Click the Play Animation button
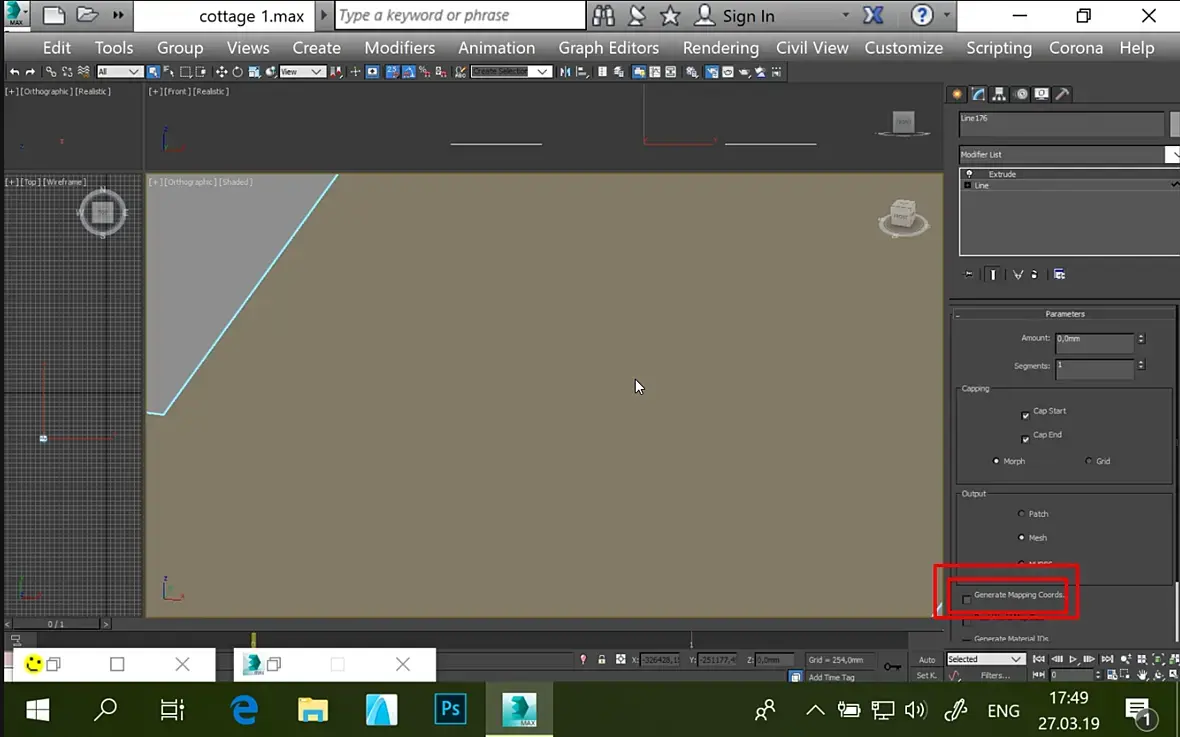Image resolution: width=1180 pixels, height=737 pixels. click(1073, 659)
